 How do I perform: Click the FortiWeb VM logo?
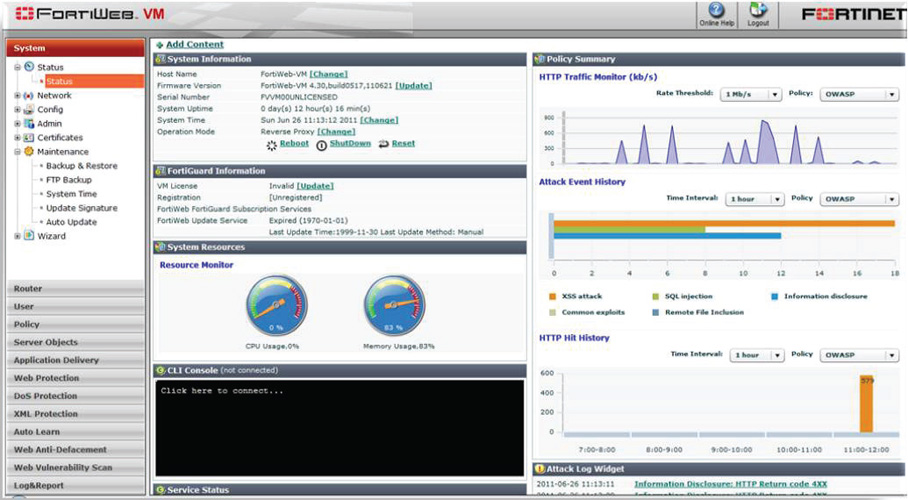point(90,13)
